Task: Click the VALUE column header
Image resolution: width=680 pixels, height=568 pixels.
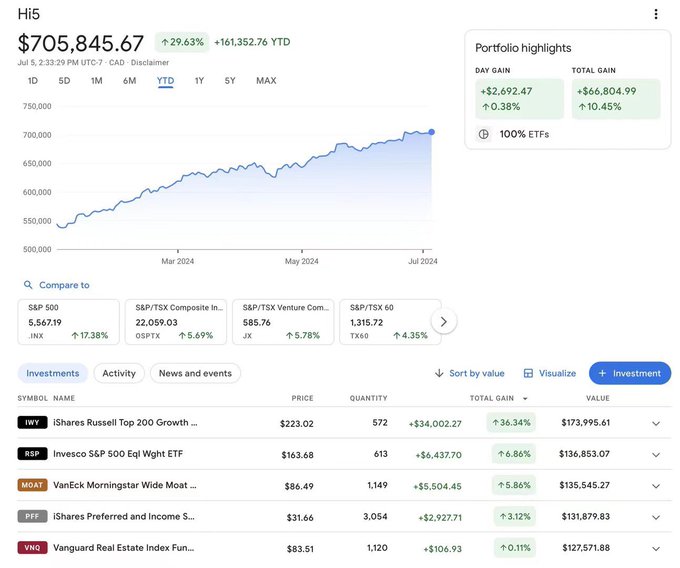Action: (598, 398)
